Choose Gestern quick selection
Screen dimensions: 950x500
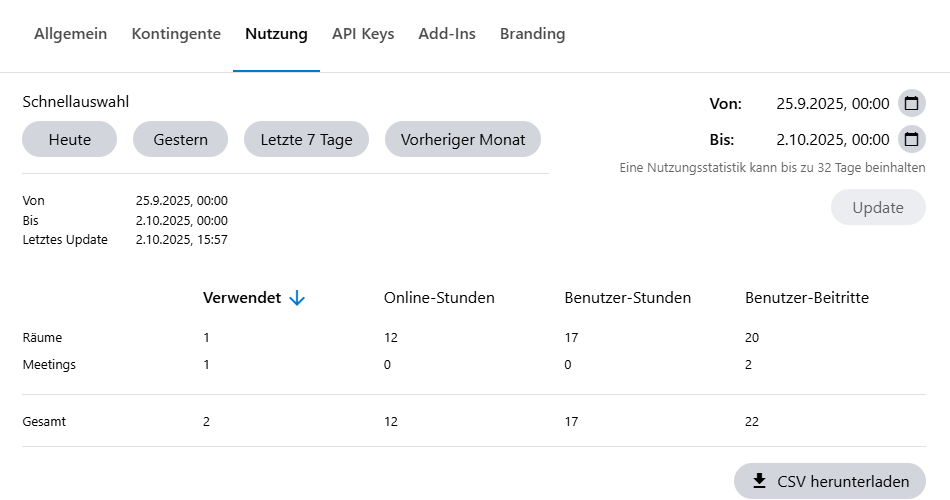(180, 140)
